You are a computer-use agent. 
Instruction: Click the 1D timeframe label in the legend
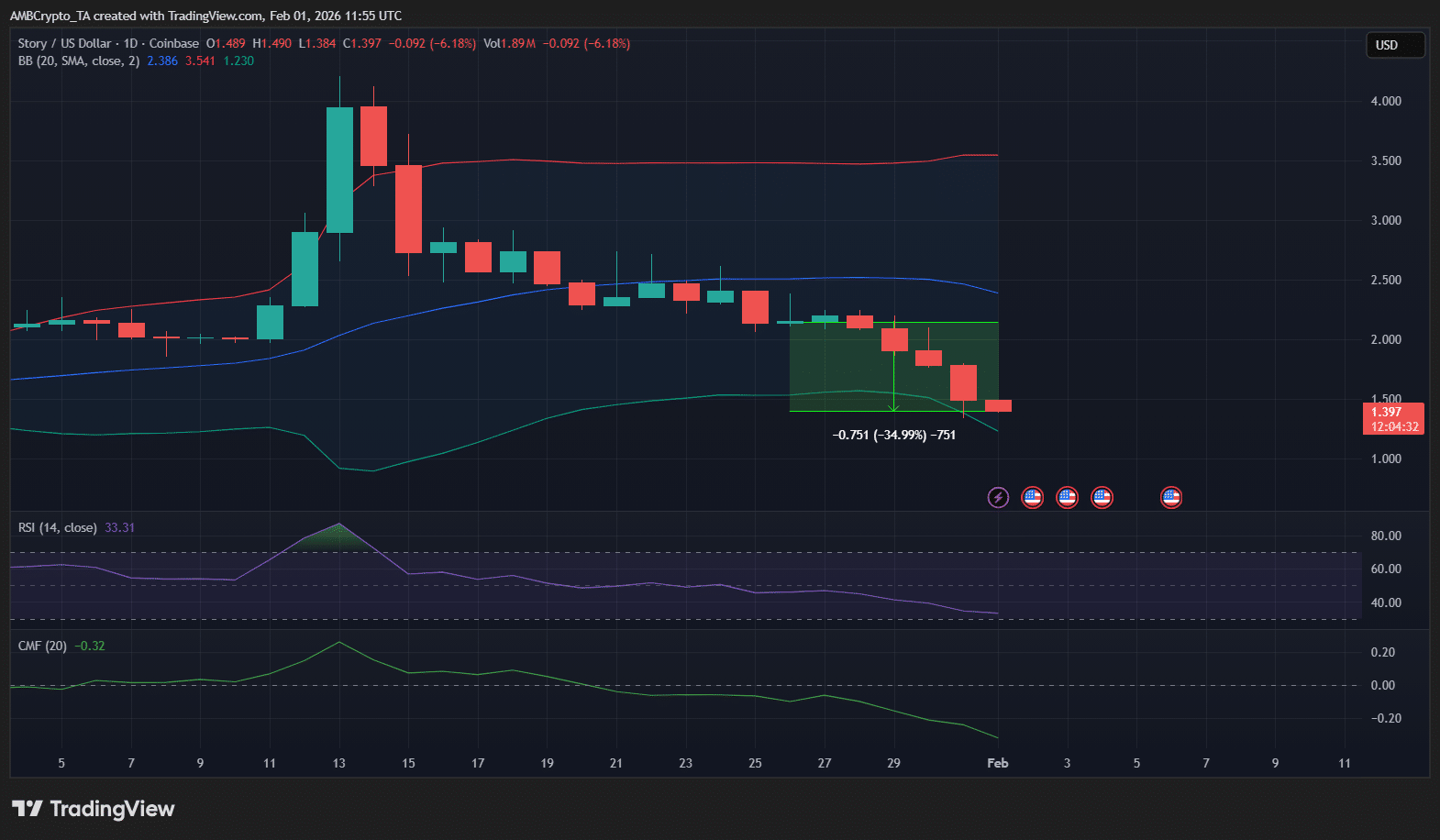pos(130,43)
